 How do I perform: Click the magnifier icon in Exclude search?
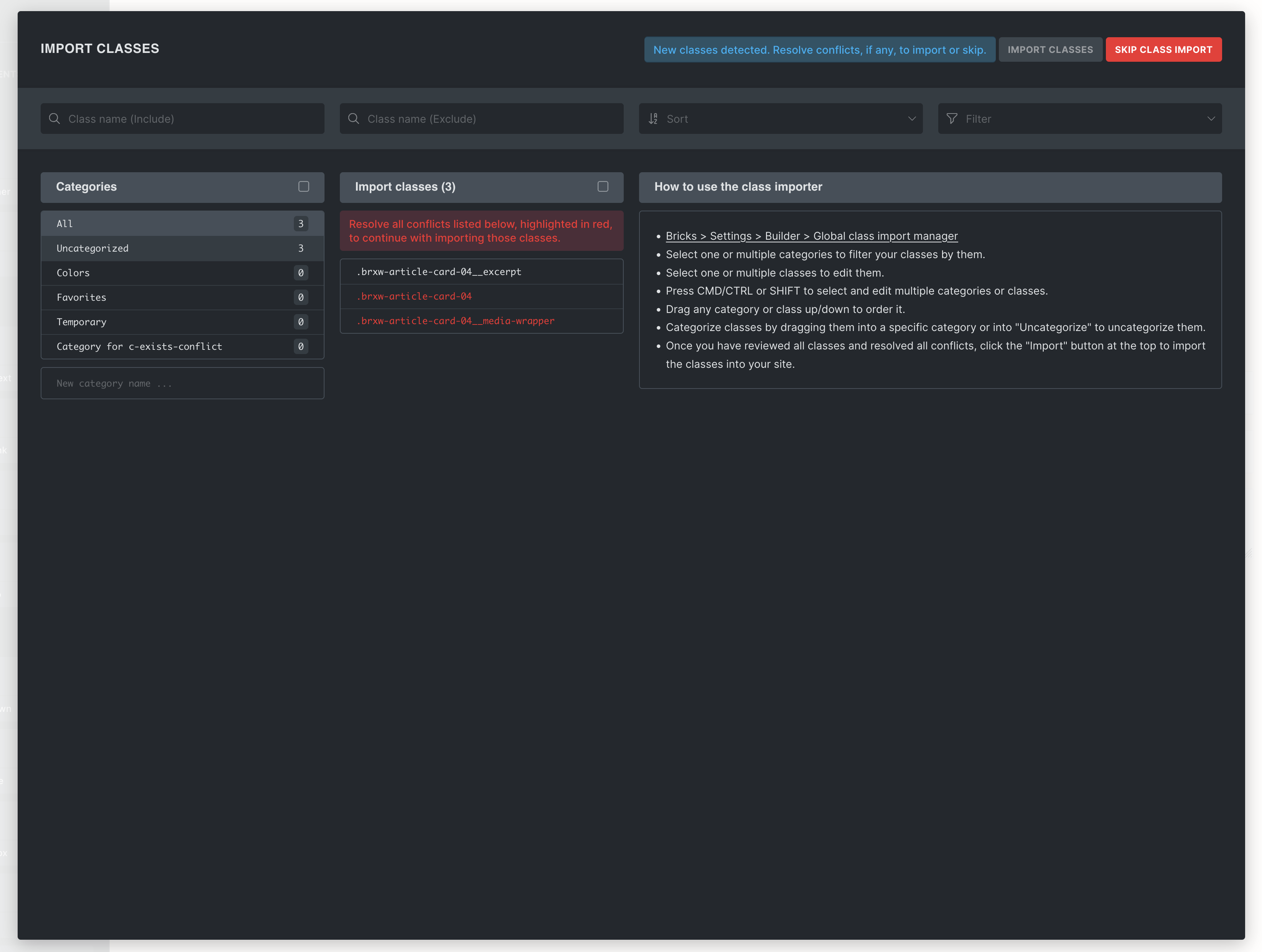354,119
